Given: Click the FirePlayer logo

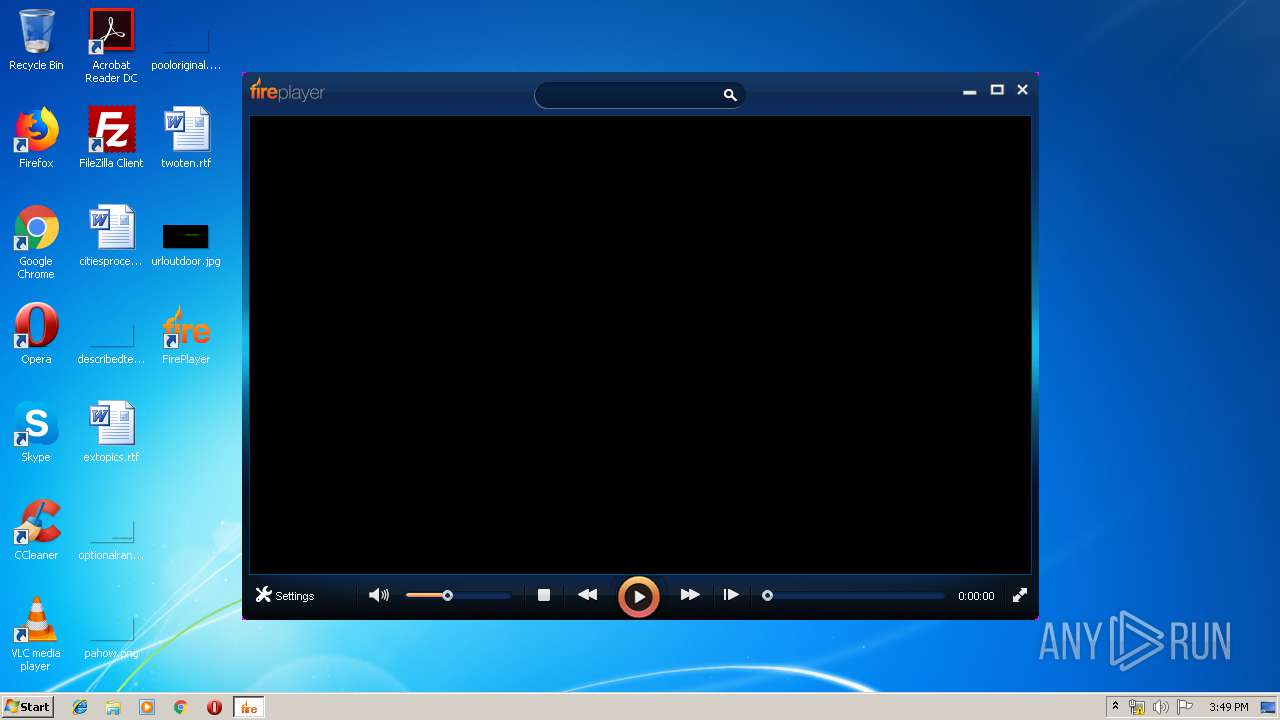Looking at the screenshot, I should (287, 91).
